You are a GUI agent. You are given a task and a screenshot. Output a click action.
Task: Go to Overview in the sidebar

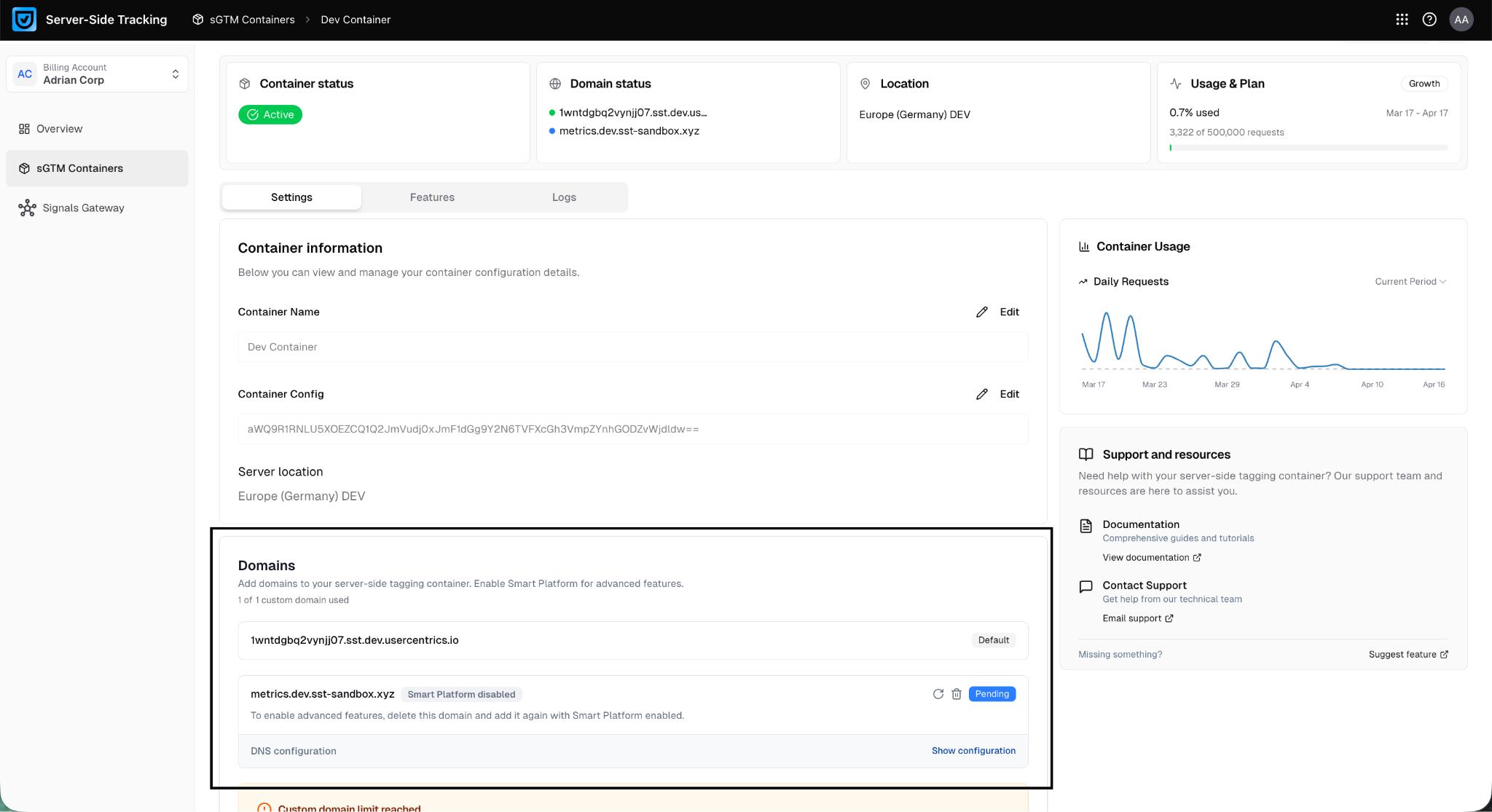pos(59,129)
